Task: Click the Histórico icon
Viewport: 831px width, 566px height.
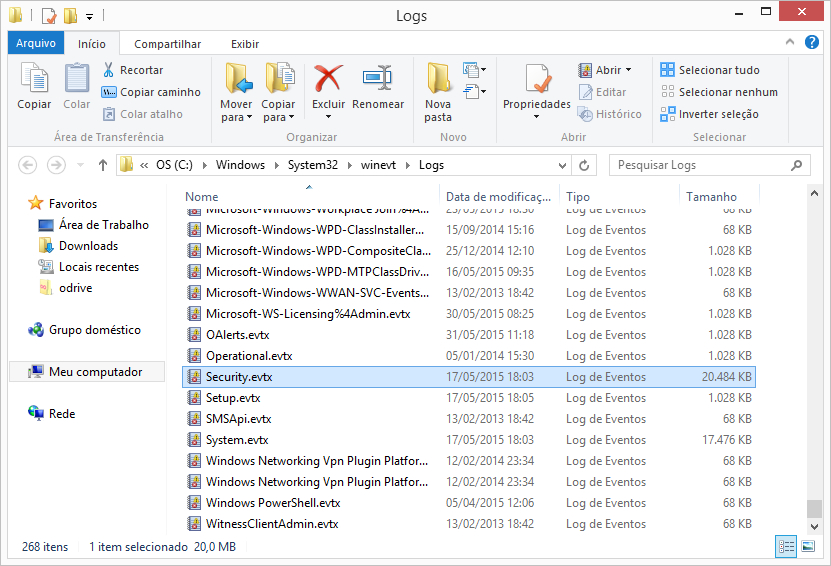Action: [586, 114]
